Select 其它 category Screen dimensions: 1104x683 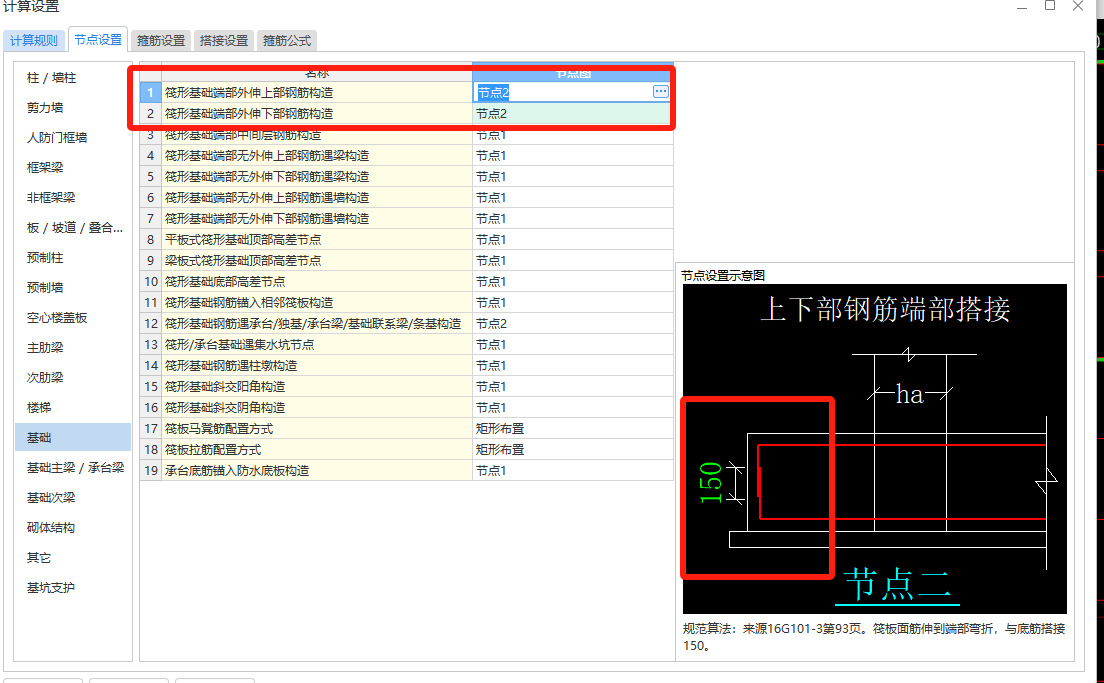point(39,558)
